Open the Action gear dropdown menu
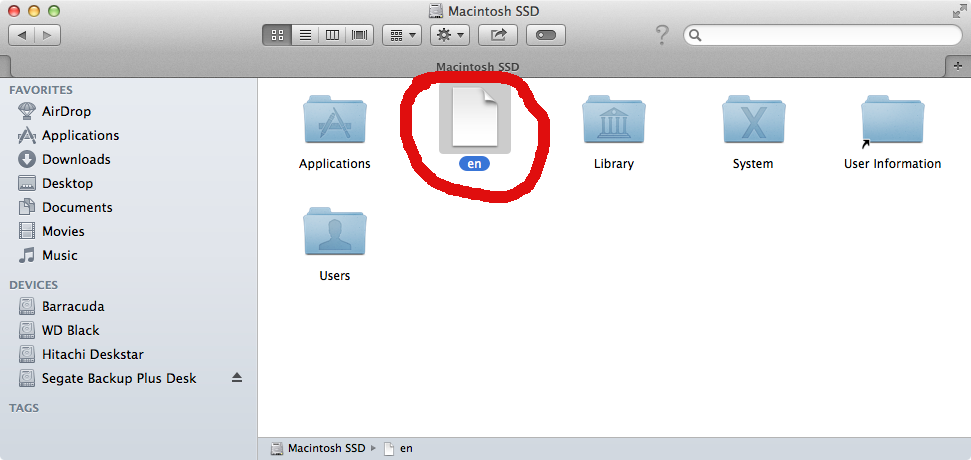The height and width of the screenshot is (460, 971). point(450,35)
